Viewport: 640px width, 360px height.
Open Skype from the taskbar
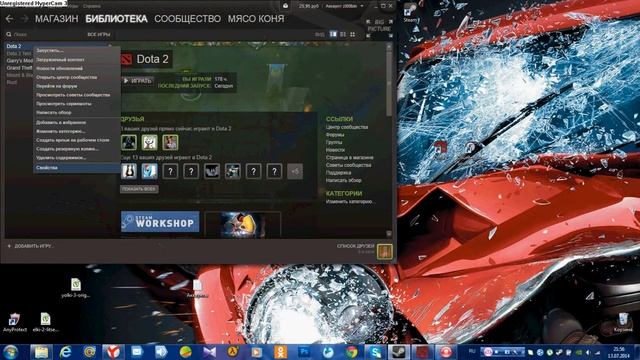pyautogui.click(x=375, y=352)
